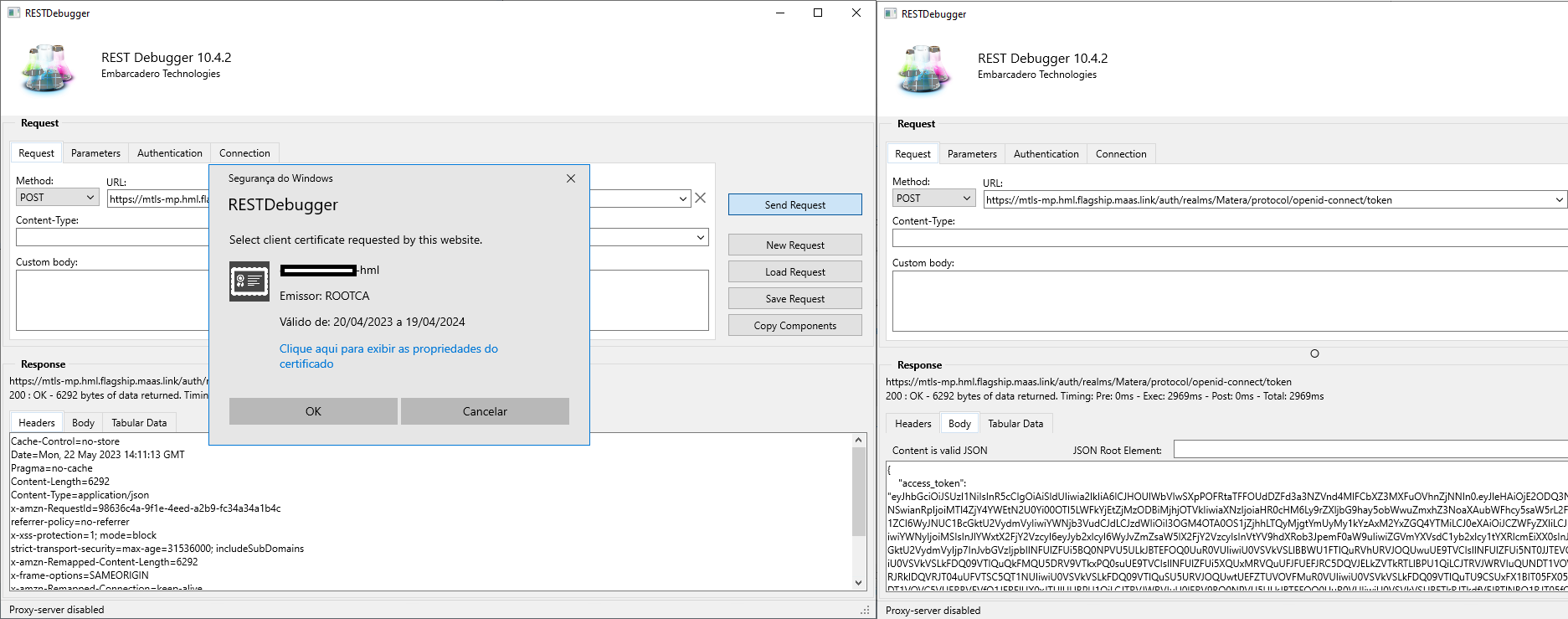This screenshot has width=1568, height=619.
Task: Click the headers list scrollbar thumb
Action: click(858, 491)
